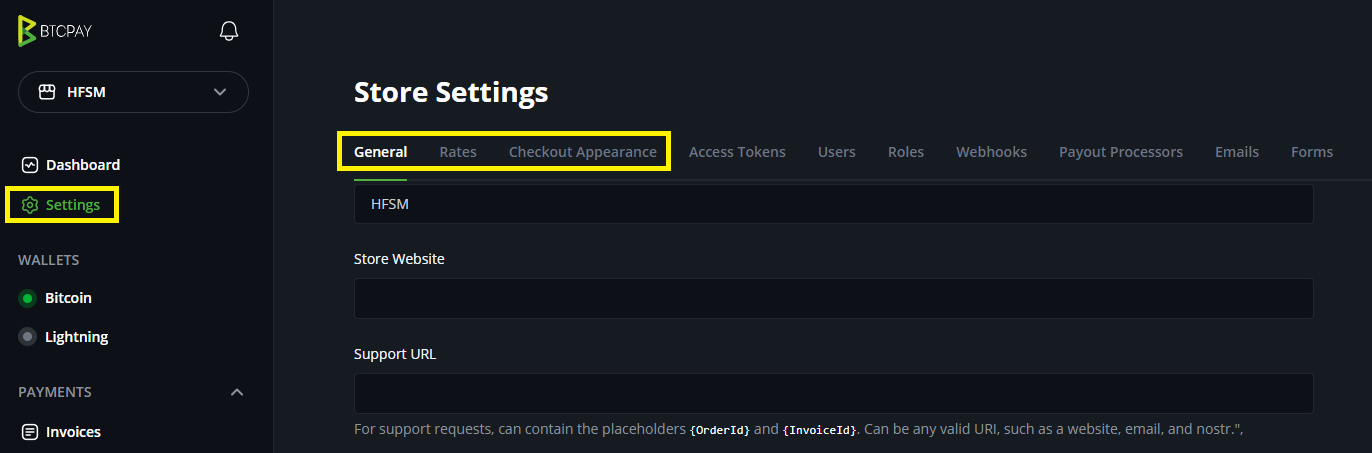Click the Settings gear icon

pos(30,205)
